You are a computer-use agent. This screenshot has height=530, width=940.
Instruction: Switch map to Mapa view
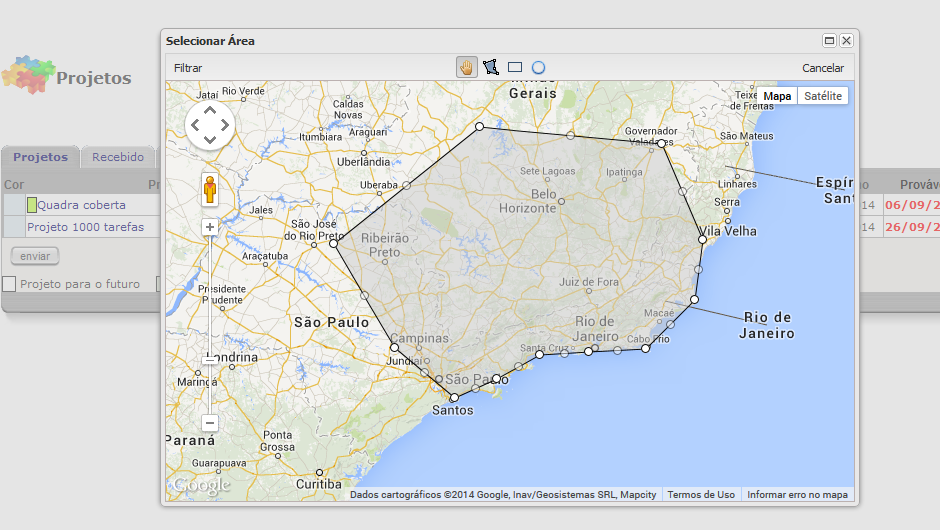tap(777, 96)
